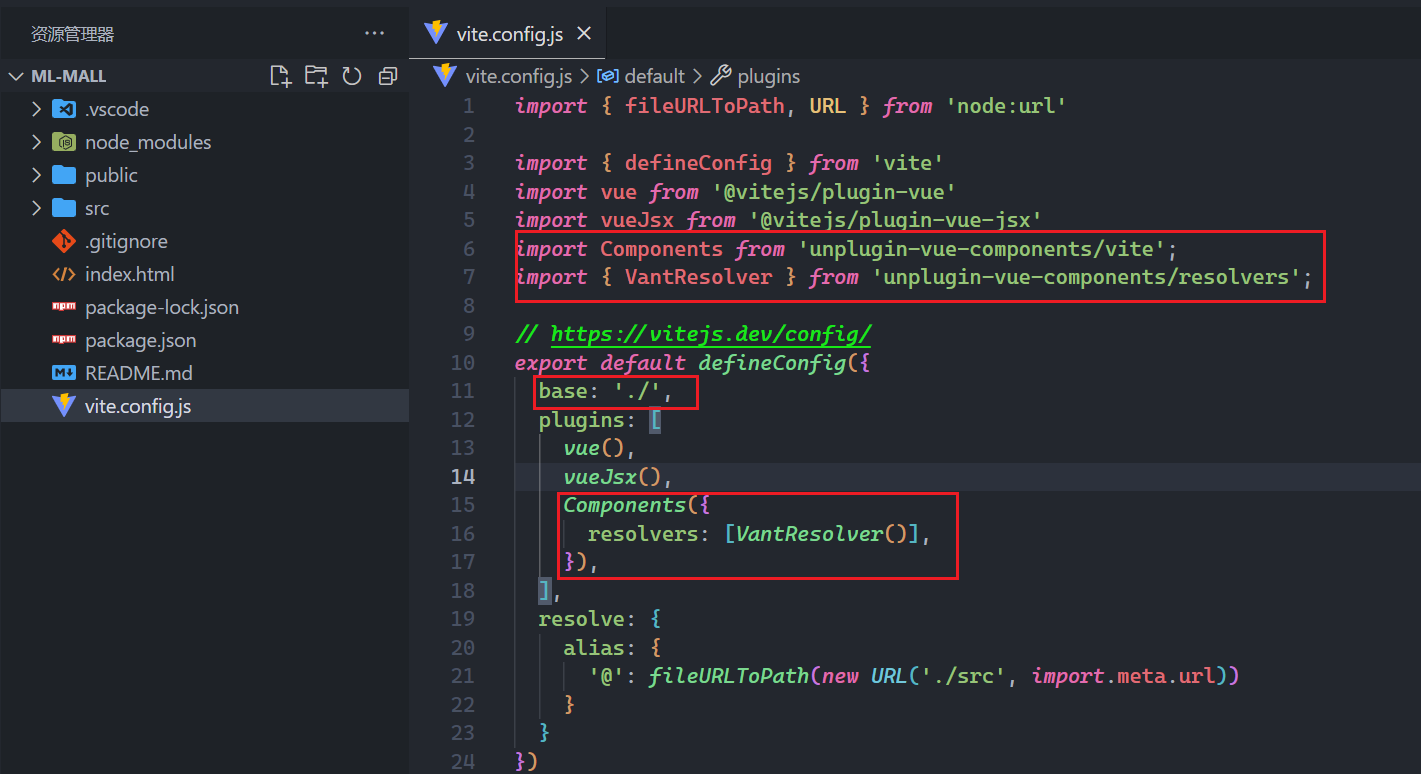Close the vite.config.js editor tab

click(584, 33)
